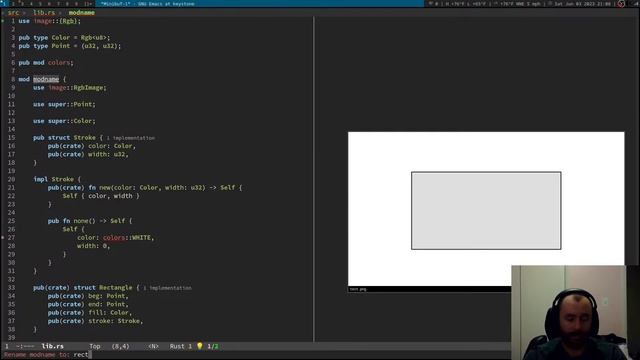
Task: Click the 'lib.rs' breadcrumb segment
Action: click(44, 13)
